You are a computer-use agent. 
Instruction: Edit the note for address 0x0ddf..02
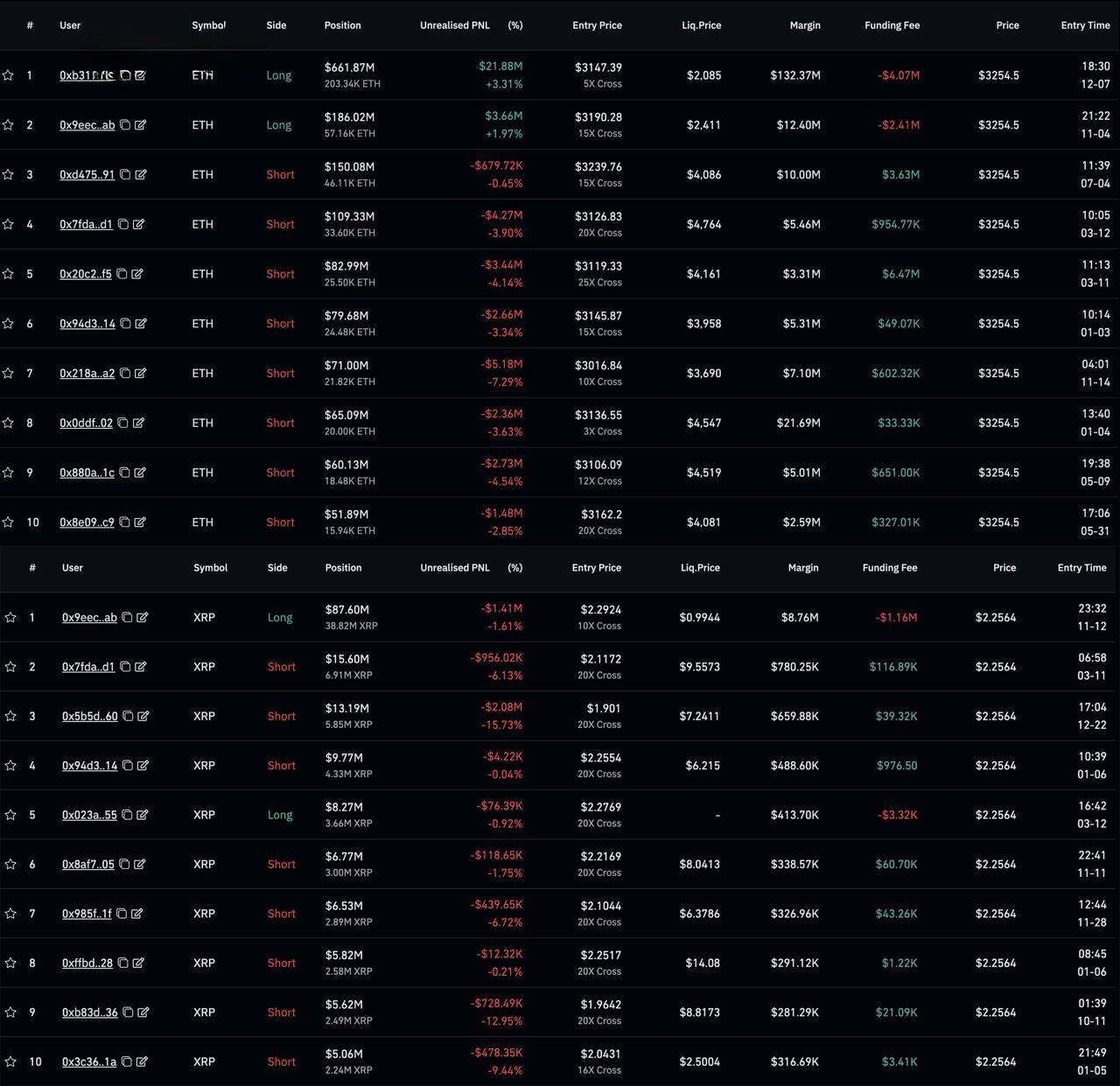138,423
